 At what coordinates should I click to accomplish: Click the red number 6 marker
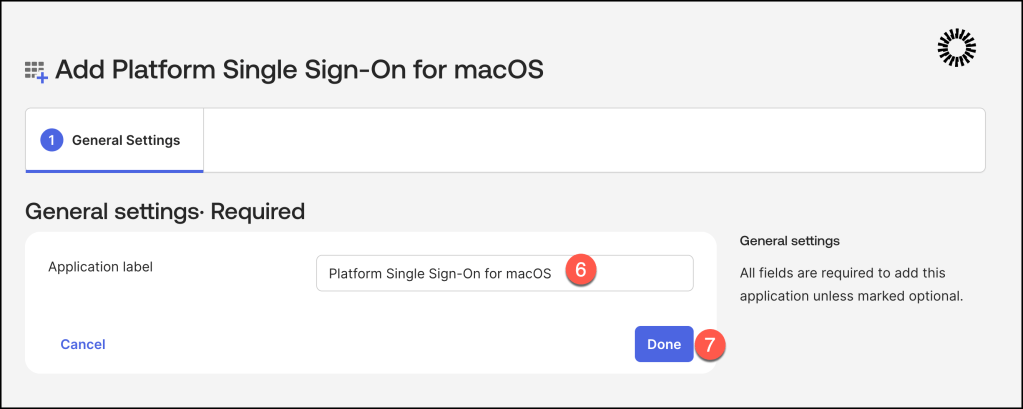pyautogui.click(x=581, y=271)
